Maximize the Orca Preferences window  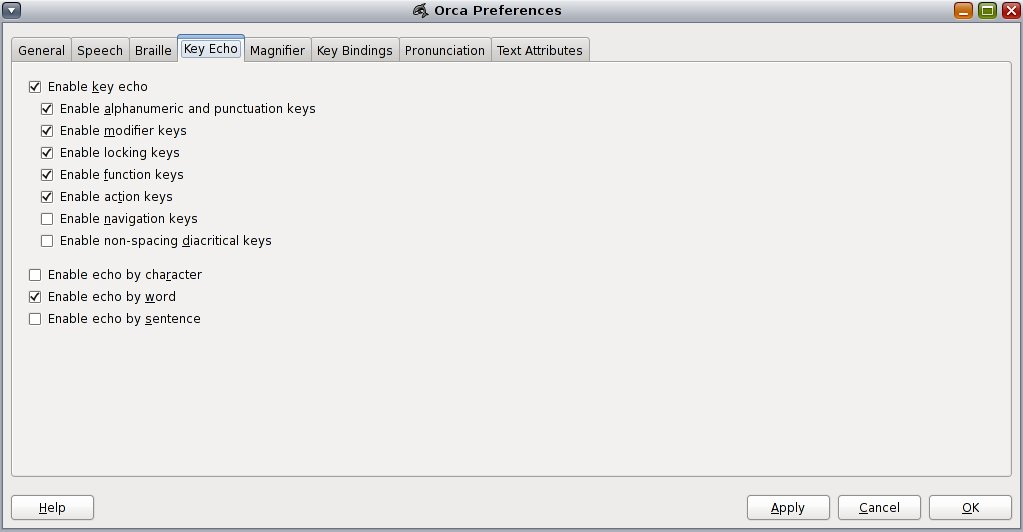pos(987,11)
